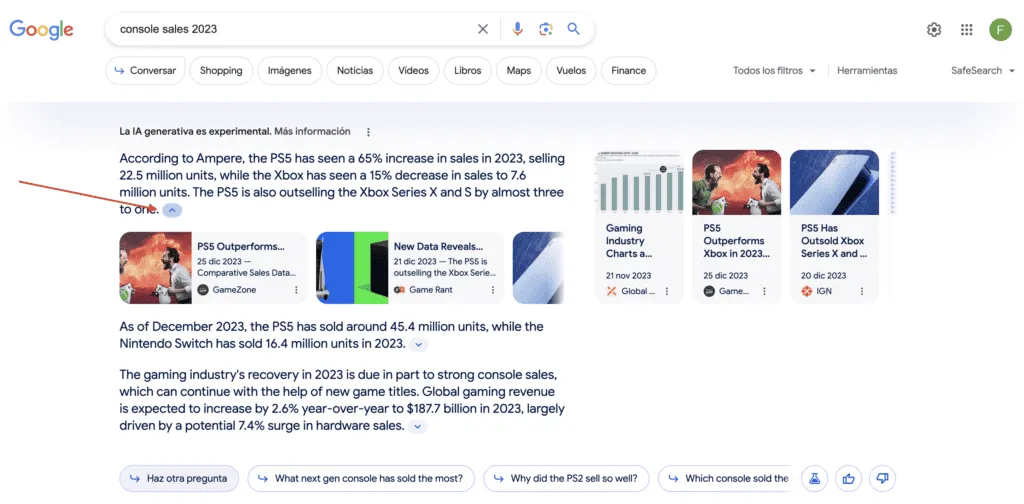Open options for the side PS5 Outperforms Xbox card
1024x504 pixels.
764,291
